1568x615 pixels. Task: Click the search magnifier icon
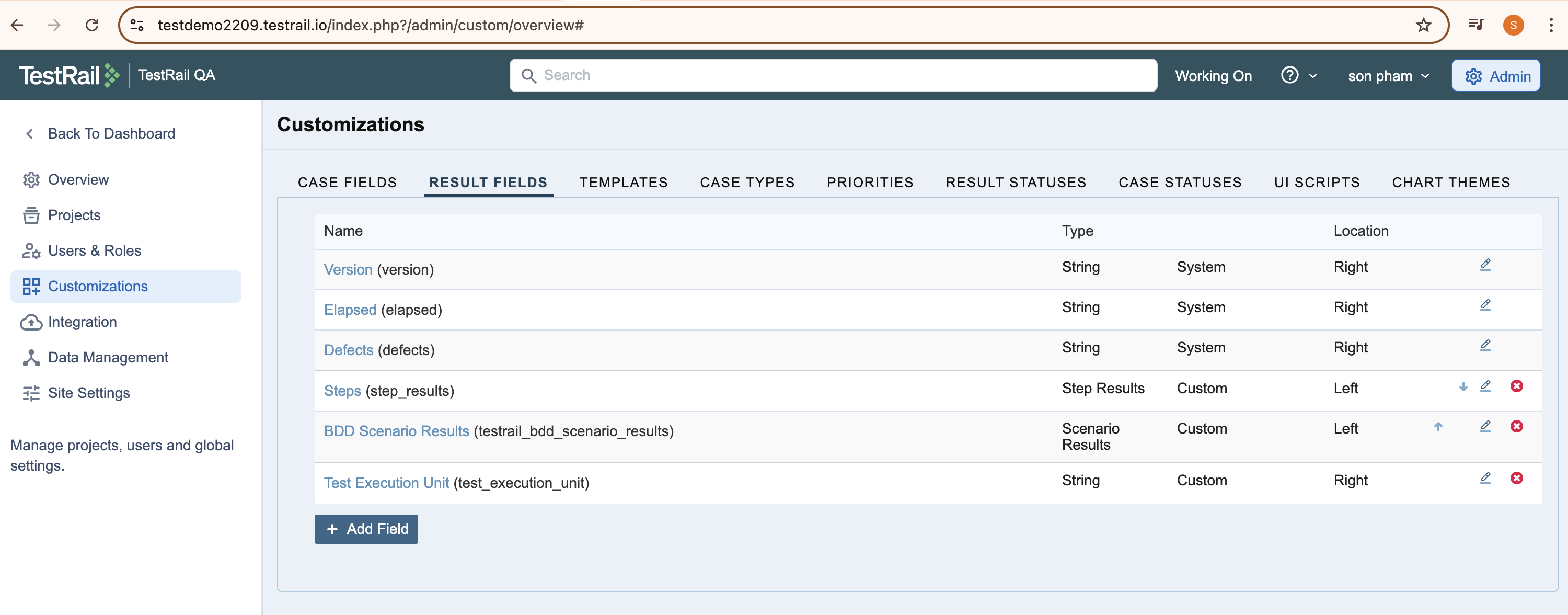click(528, 75)
